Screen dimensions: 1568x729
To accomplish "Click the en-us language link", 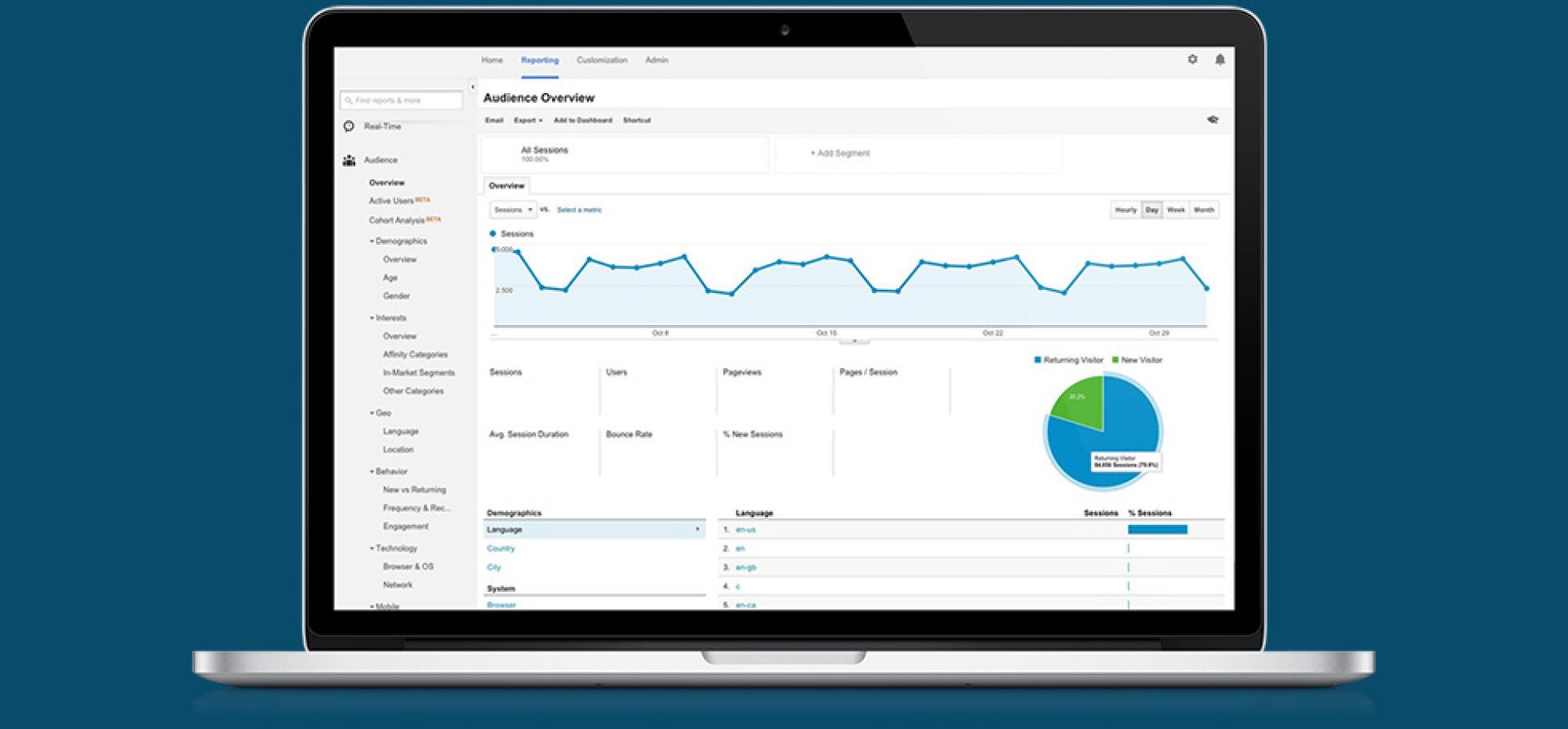I will [x=746, y=530].
